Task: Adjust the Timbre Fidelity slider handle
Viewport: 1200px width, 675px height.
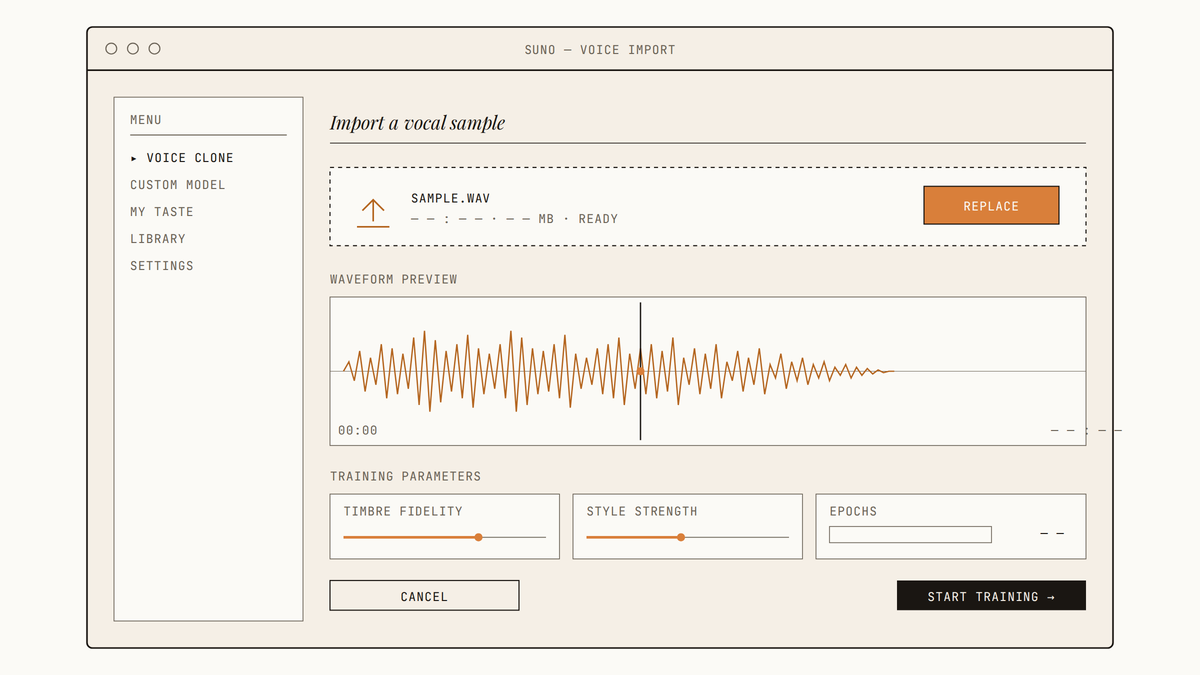Action: coord(478,537)
